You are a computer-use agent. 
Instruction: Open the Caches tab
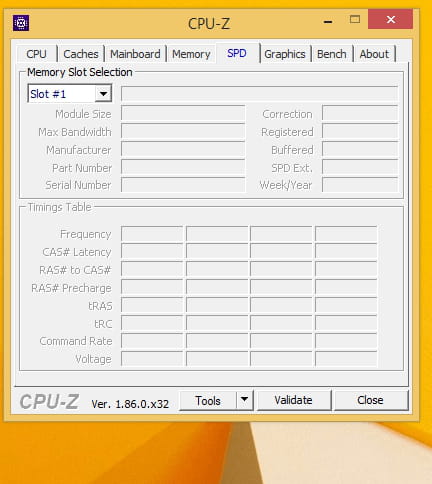click(81, 54)
